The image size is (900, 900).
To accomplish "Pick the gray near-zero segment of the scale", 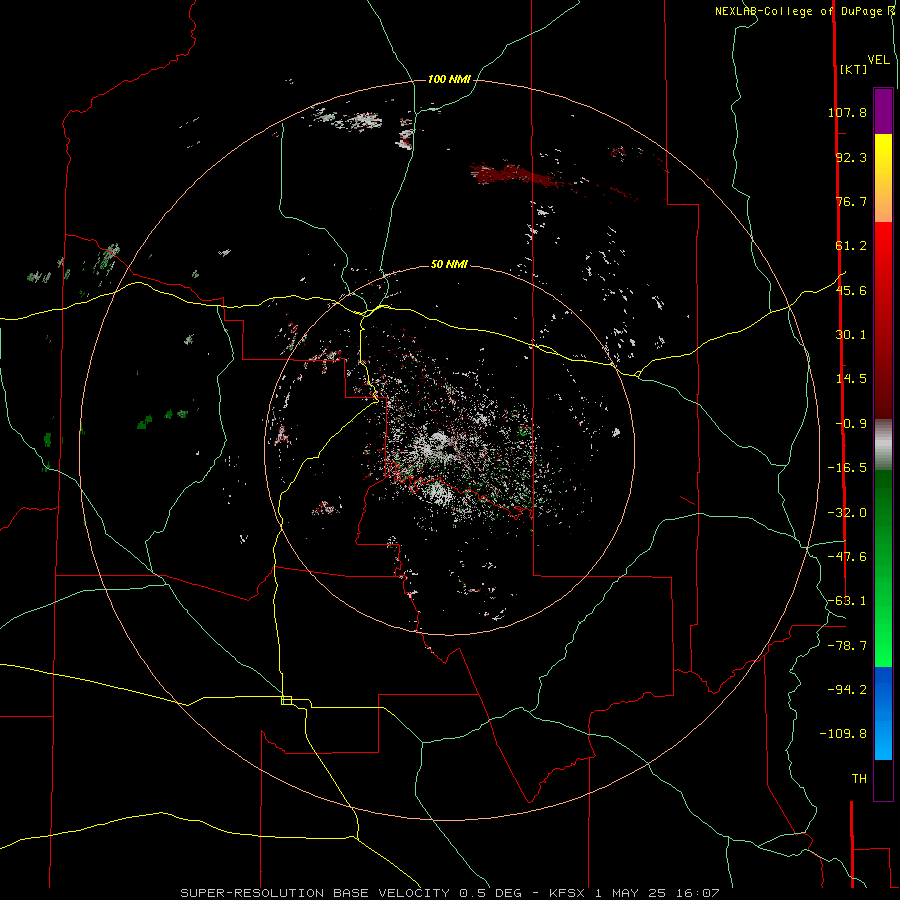I will point(883,445).
